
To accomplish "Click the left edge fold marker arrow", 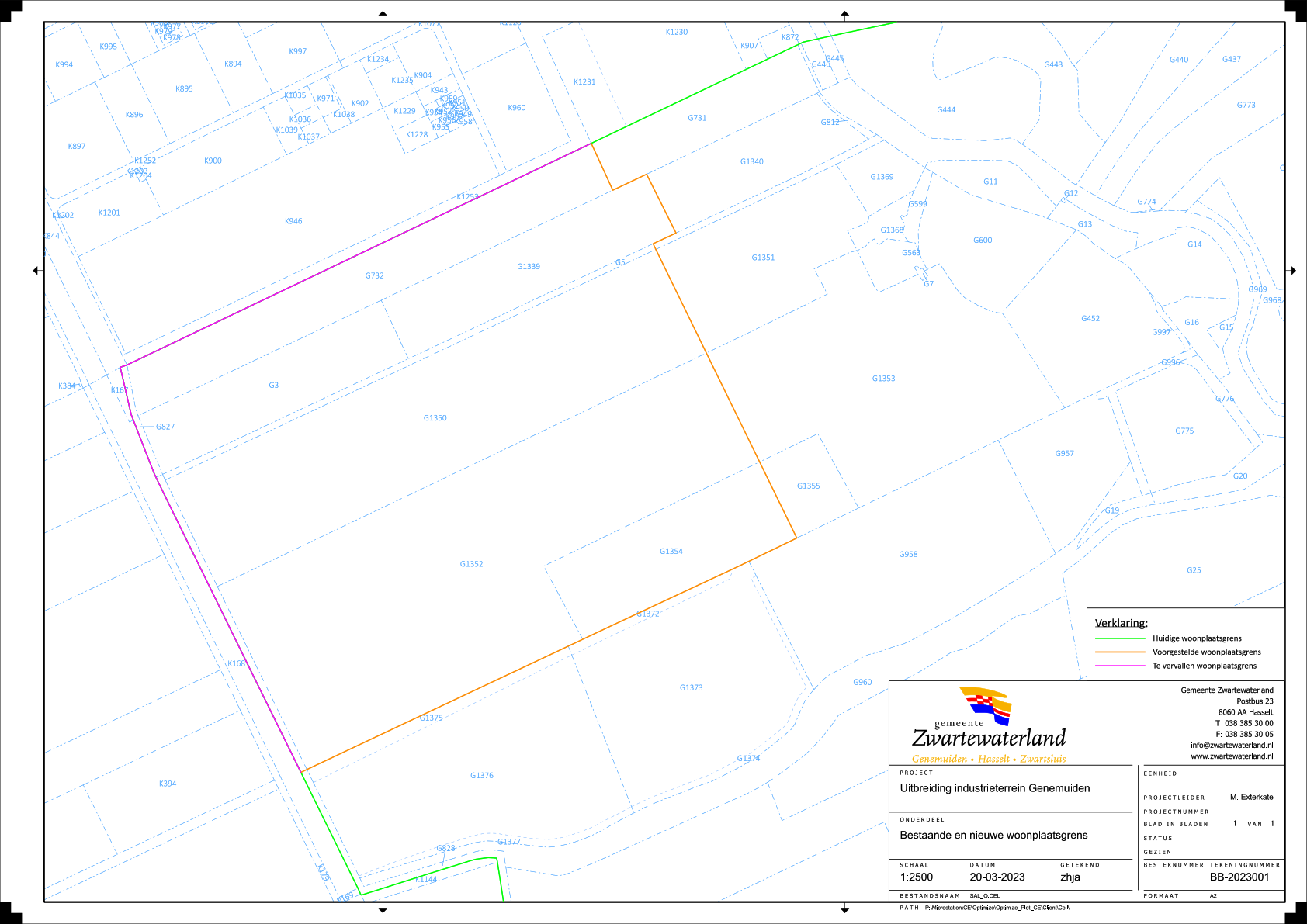I will click(36, 271).
